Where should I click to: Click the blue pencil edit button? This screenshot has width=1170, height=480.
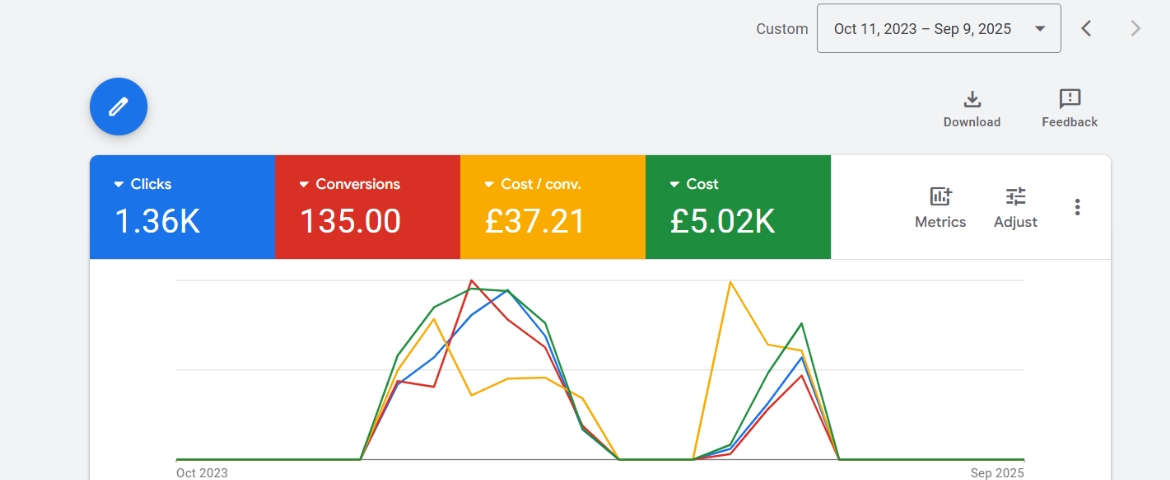[x=118, y=106]
